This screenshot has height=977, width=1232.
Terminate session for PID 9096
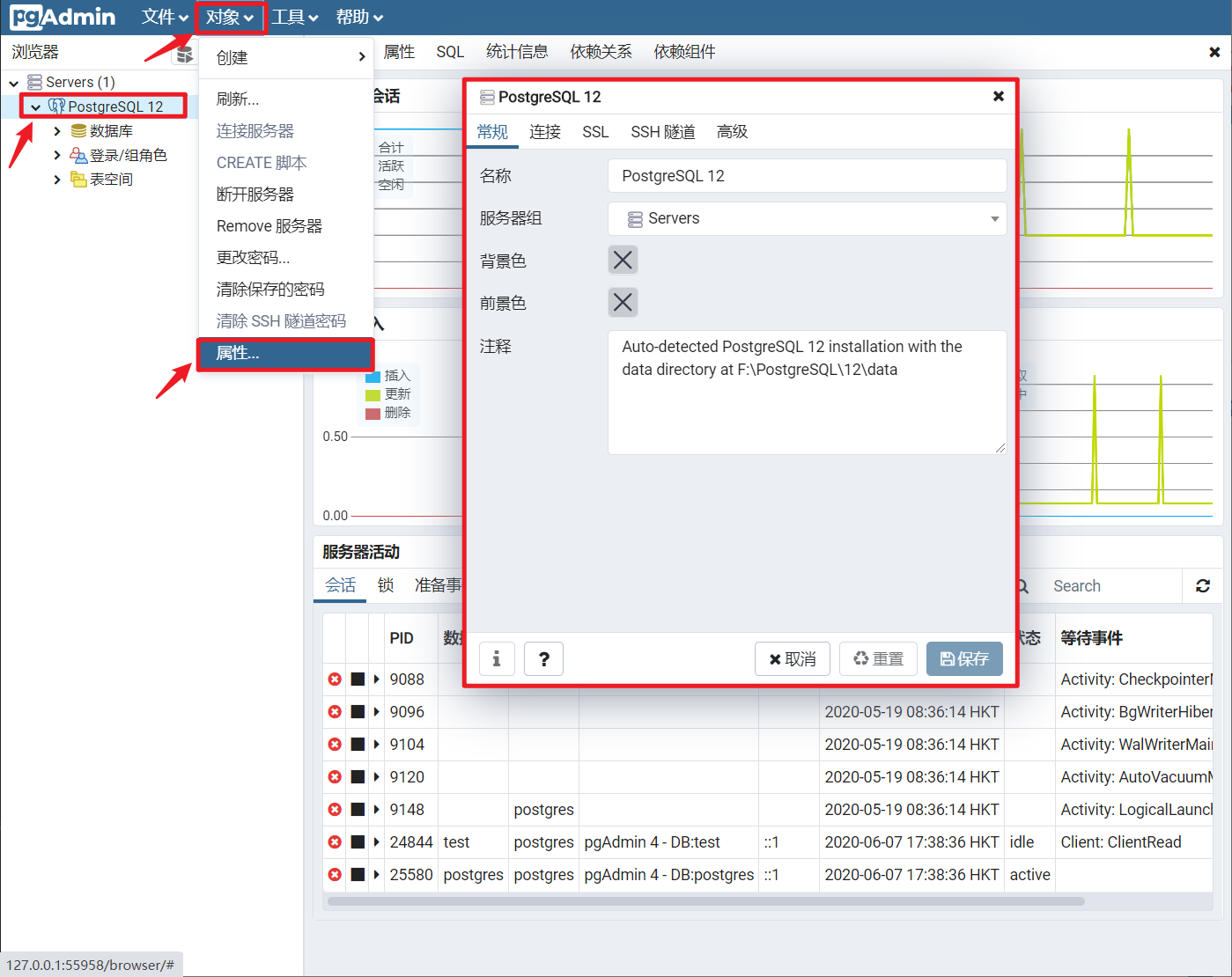tap(335, 712)
